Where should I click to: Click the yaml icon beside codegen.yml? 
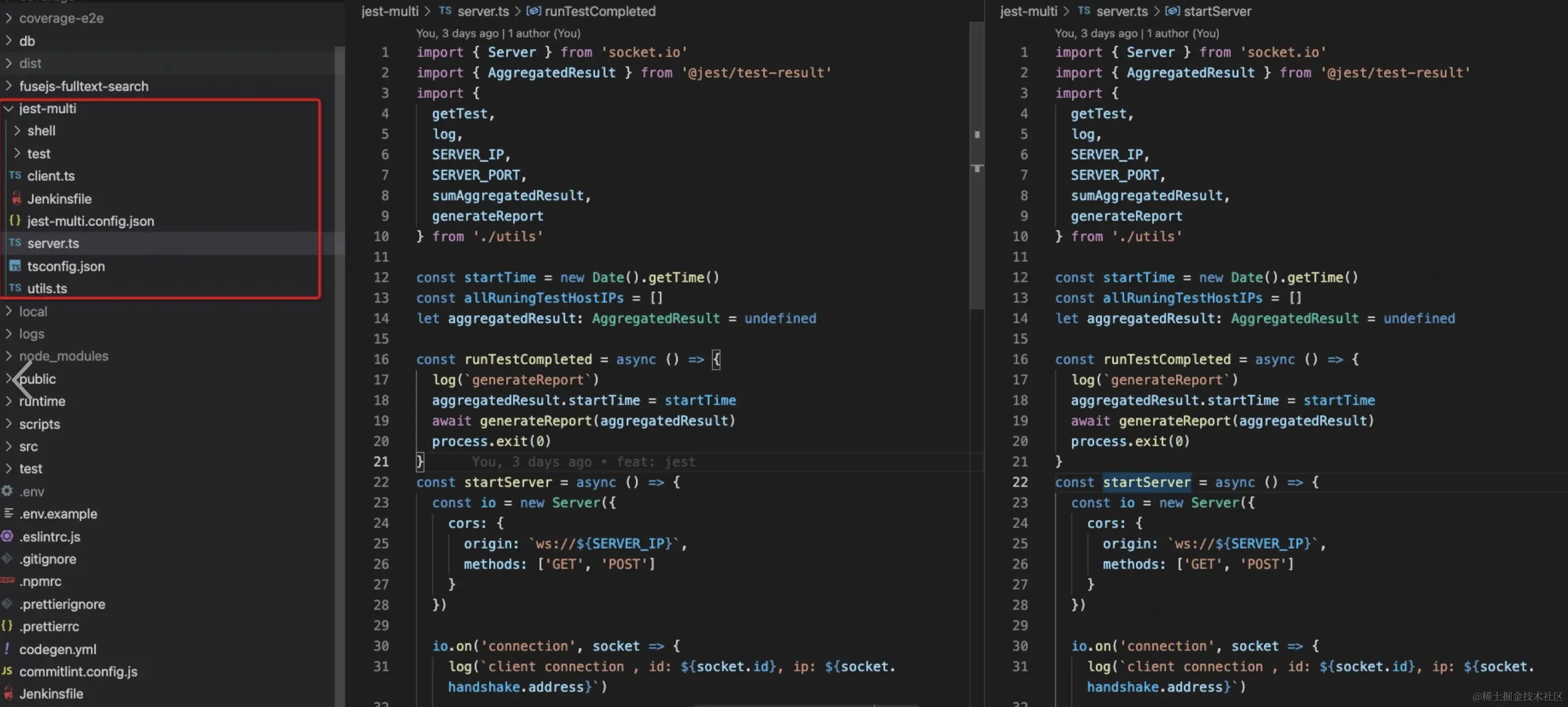point(7,649)
